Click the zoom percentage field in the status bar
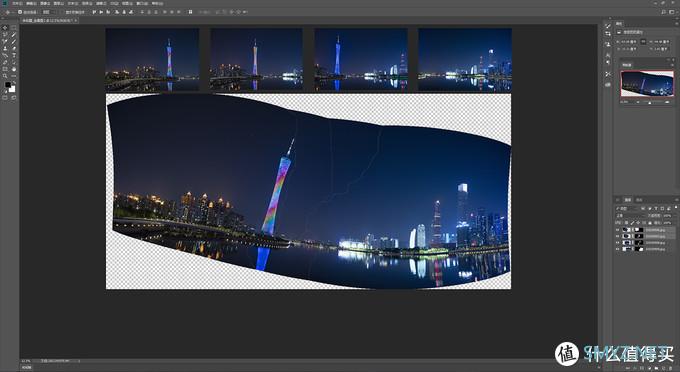Image resolution: width=680 pixels, height=372 pixels. 26,361
